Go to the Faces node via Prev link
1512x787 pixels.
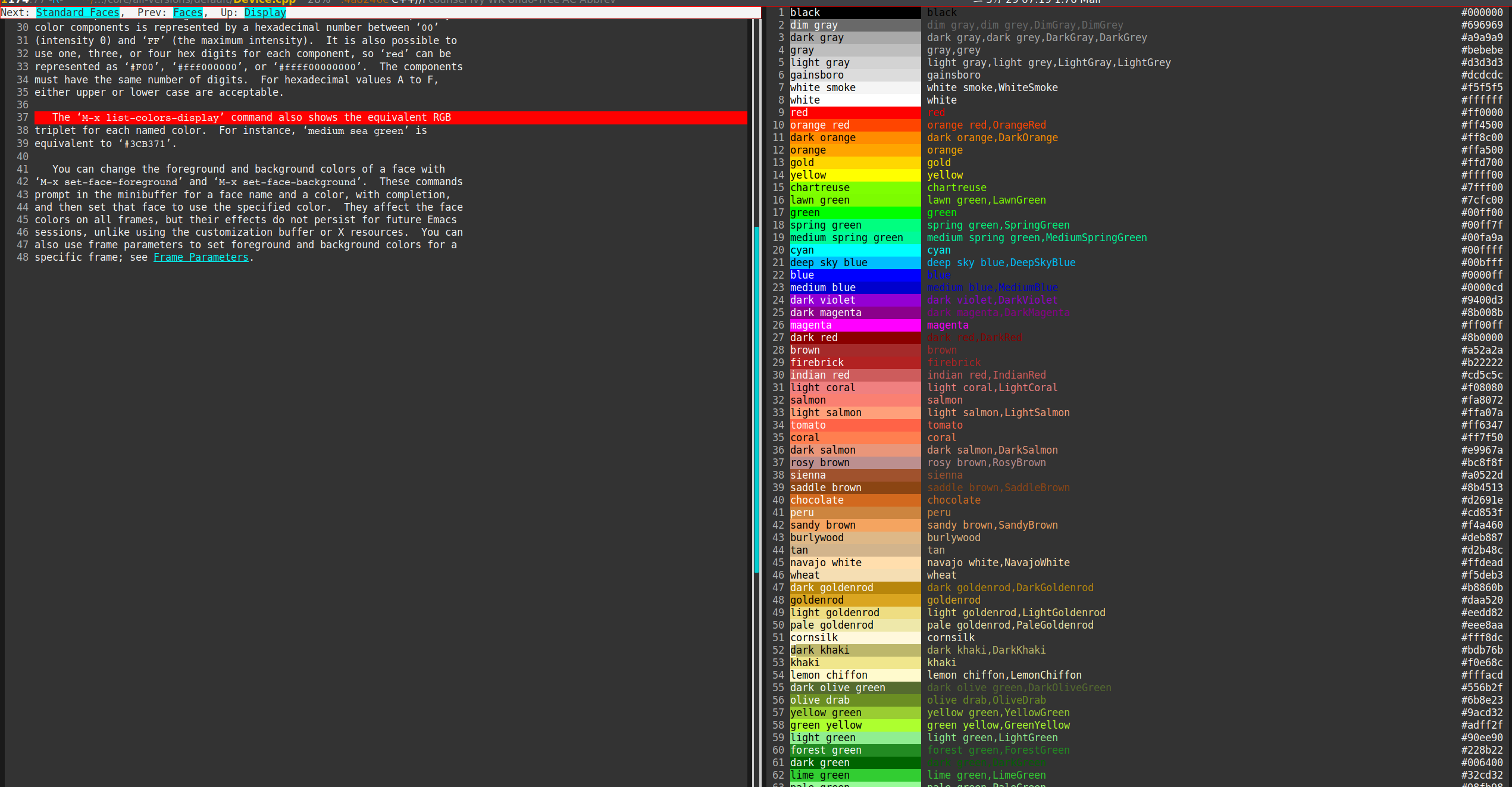point(188,12)
